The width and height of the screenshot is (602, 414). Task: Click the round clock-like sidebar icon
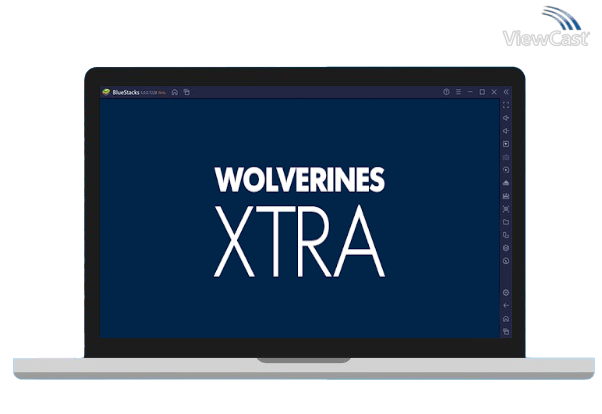coord(506,261)
